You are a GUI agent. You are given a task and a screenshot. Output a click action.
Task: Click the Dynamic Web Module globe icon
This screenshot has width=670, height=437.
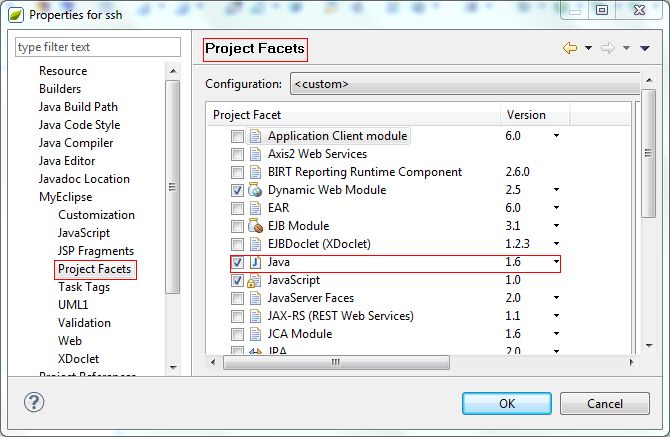255,190
